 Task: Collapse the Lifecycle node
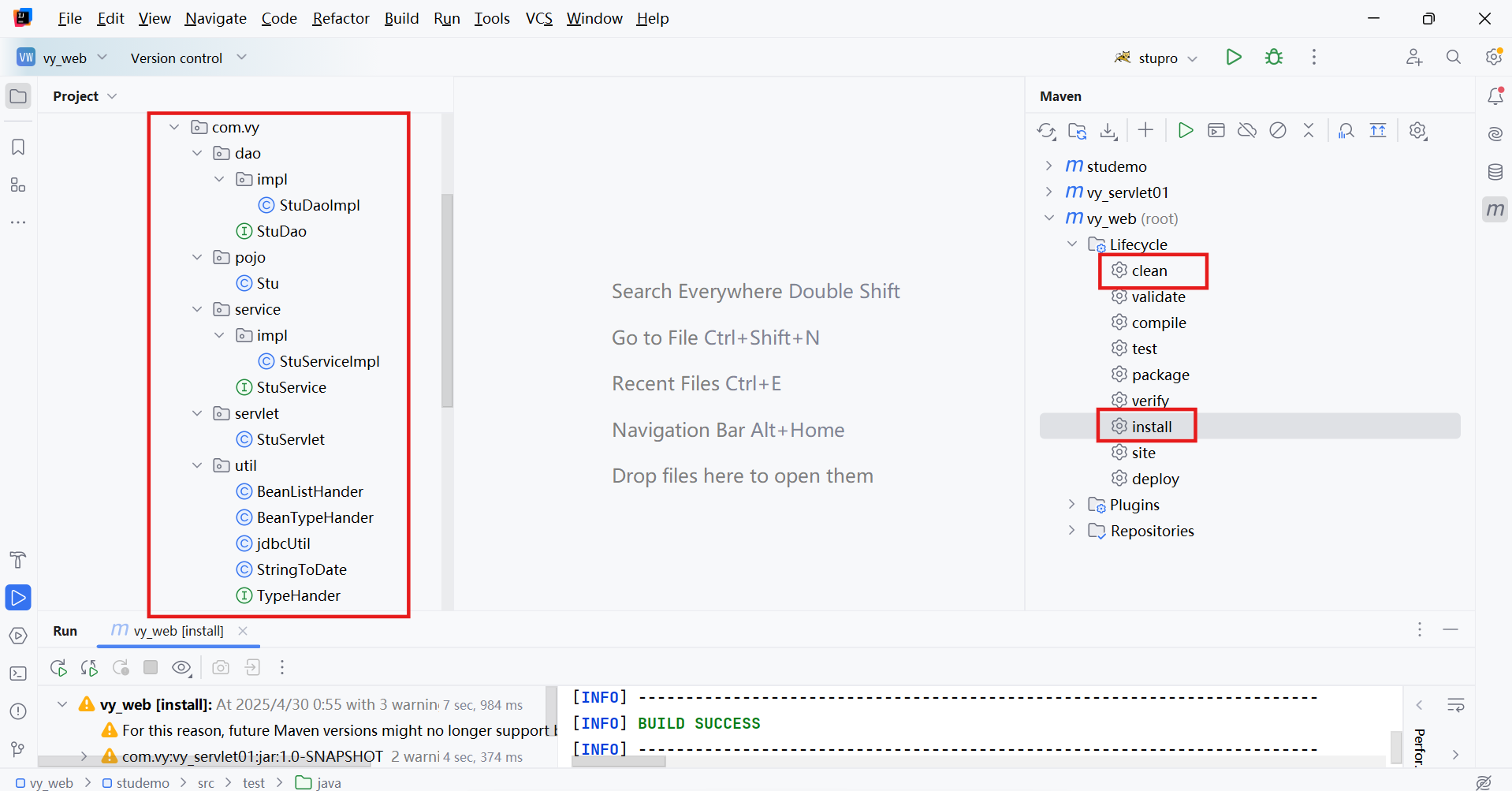coord(1072,244)
